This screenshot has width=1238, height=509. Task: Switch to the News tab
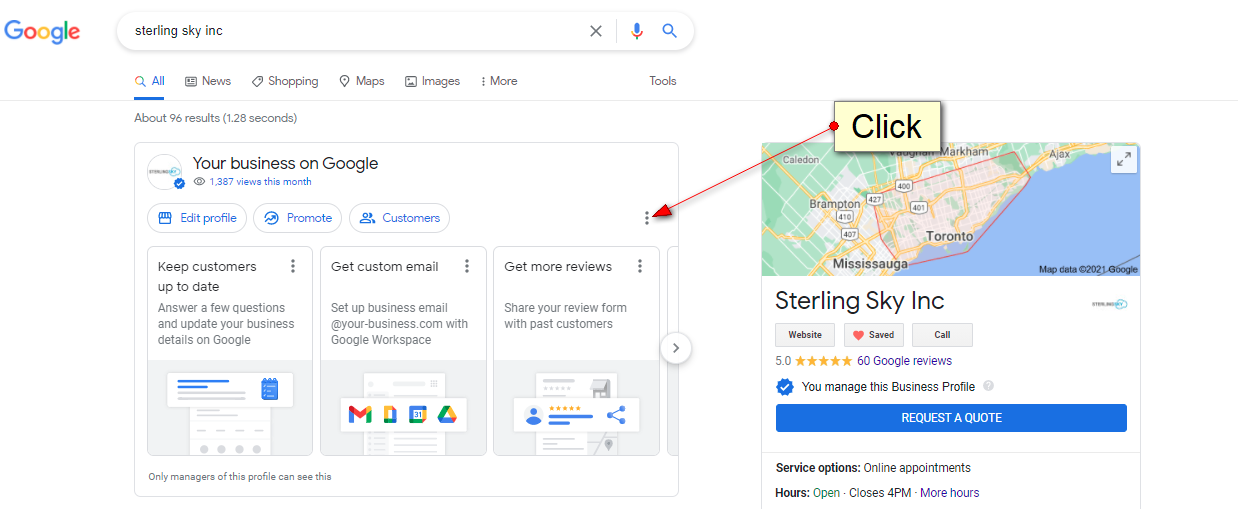coord(208,81)
